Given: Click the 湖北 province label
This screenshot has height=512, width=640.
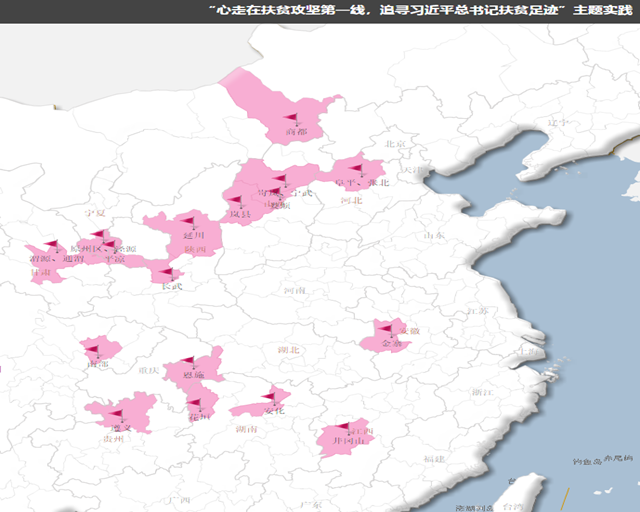Looking at the screenshot, I should coord(288,350).
